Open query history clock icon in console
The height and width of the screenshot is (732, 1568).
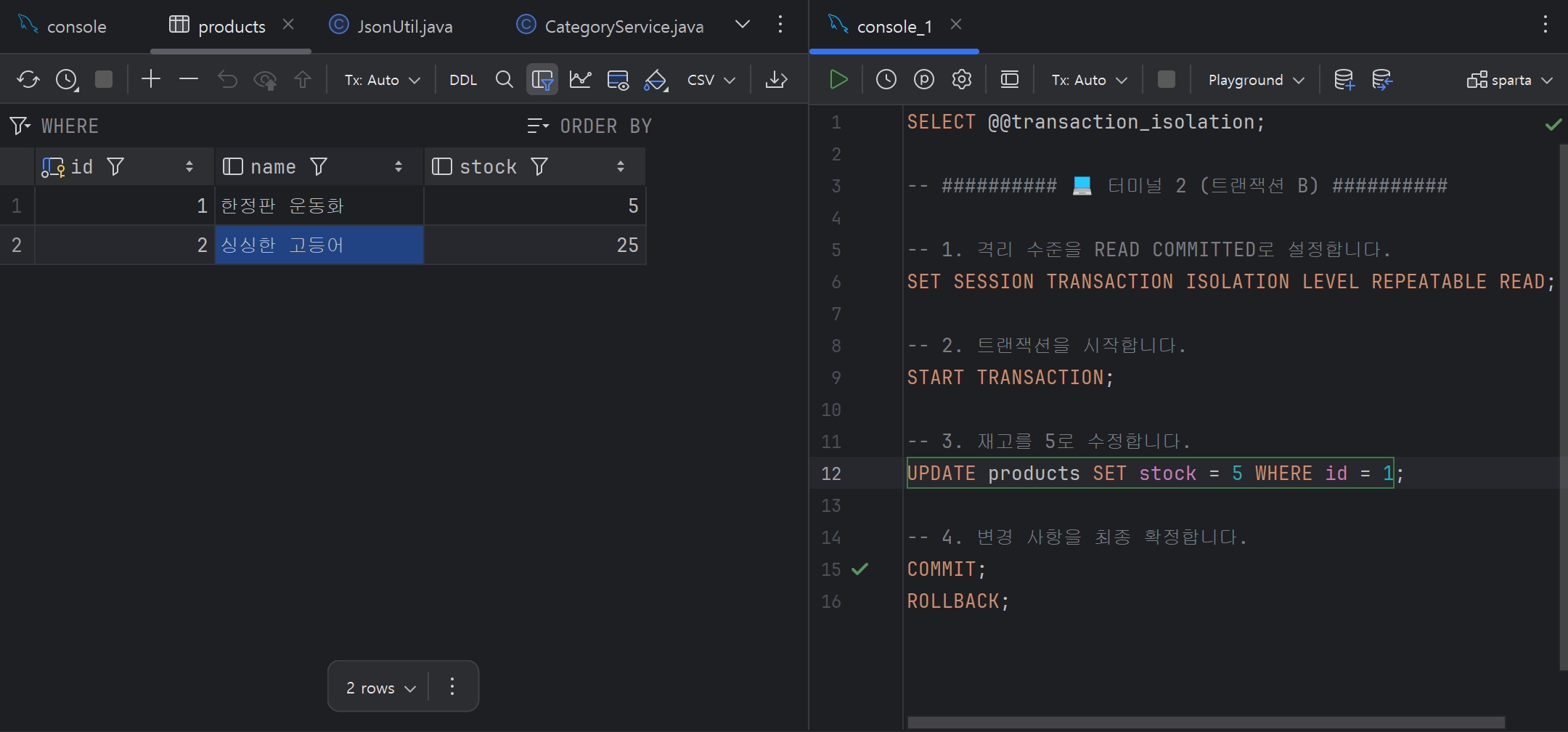[886, 79]
